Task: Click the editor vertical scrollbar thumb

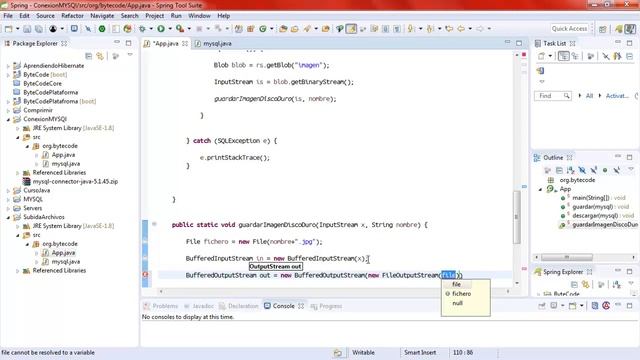Action: (517, 217)
